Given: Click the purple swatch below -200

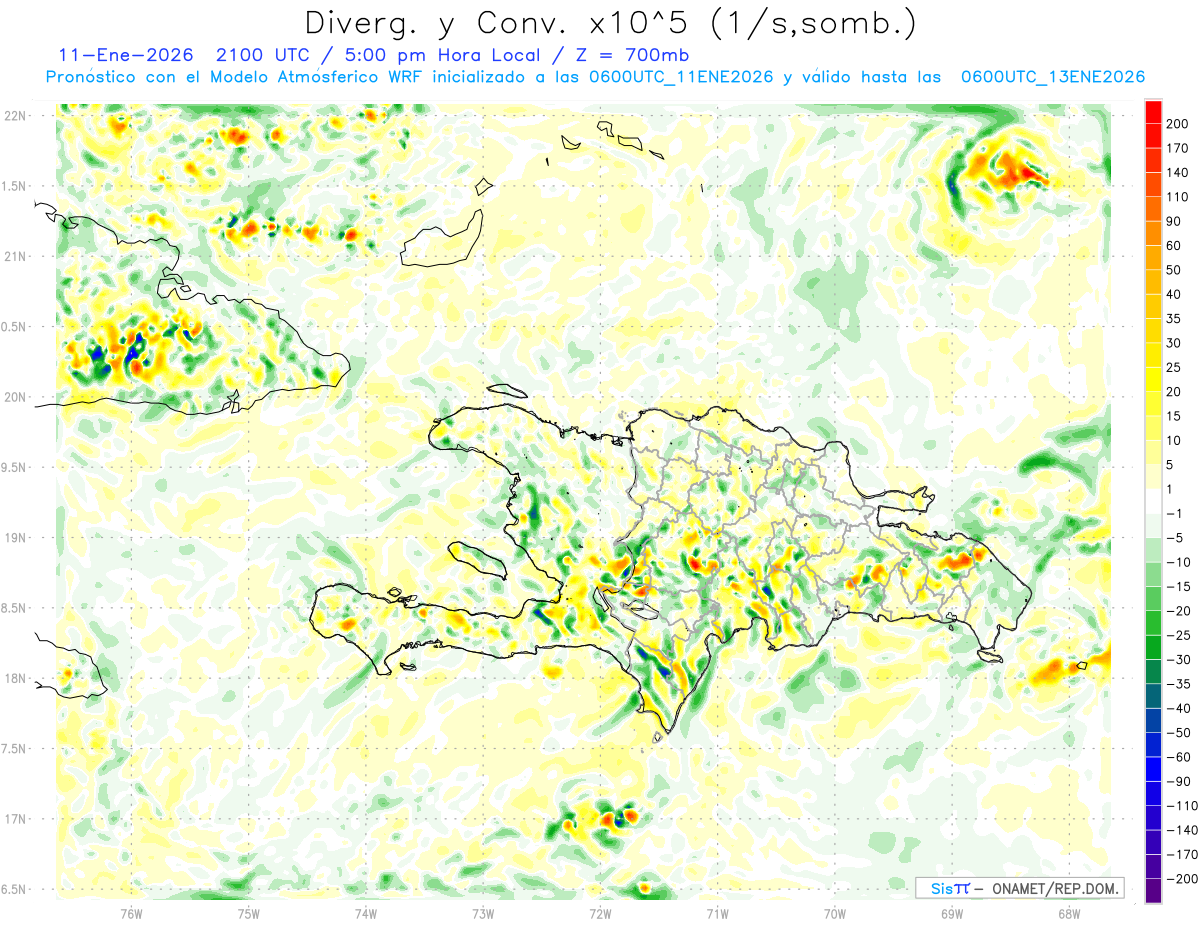Looking at the screenshot, I should [1154, 891].
